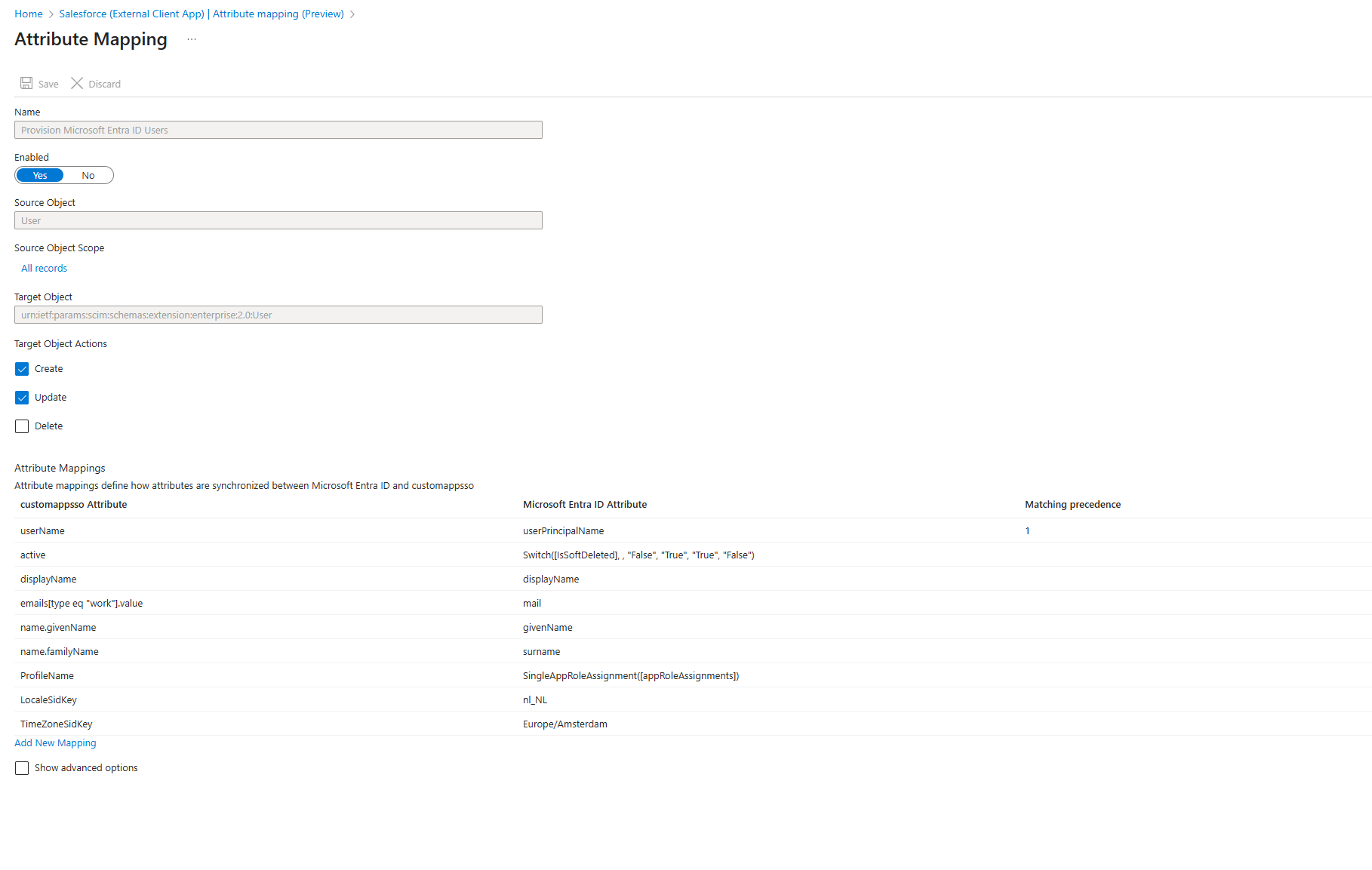Click the Name input field
Screen dimensions: 1372x870
[x=278, y=129]
